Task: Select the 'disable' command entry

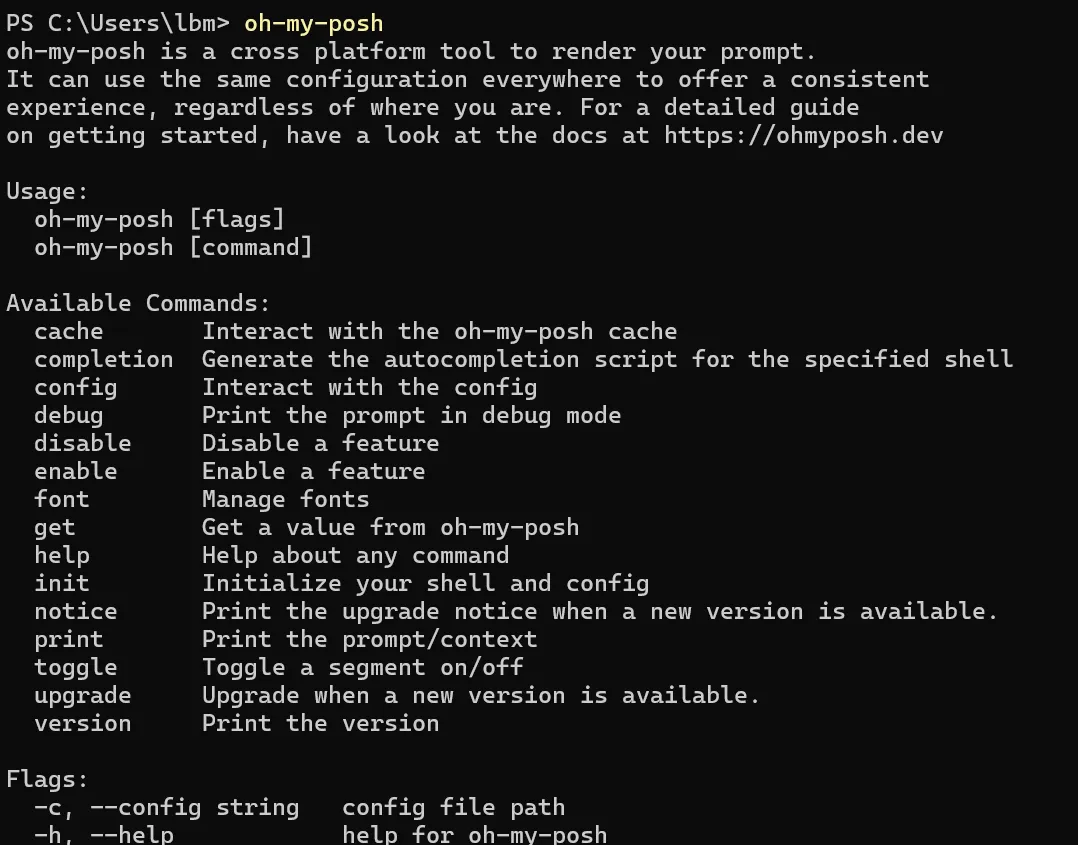Action: click(83, 443)
